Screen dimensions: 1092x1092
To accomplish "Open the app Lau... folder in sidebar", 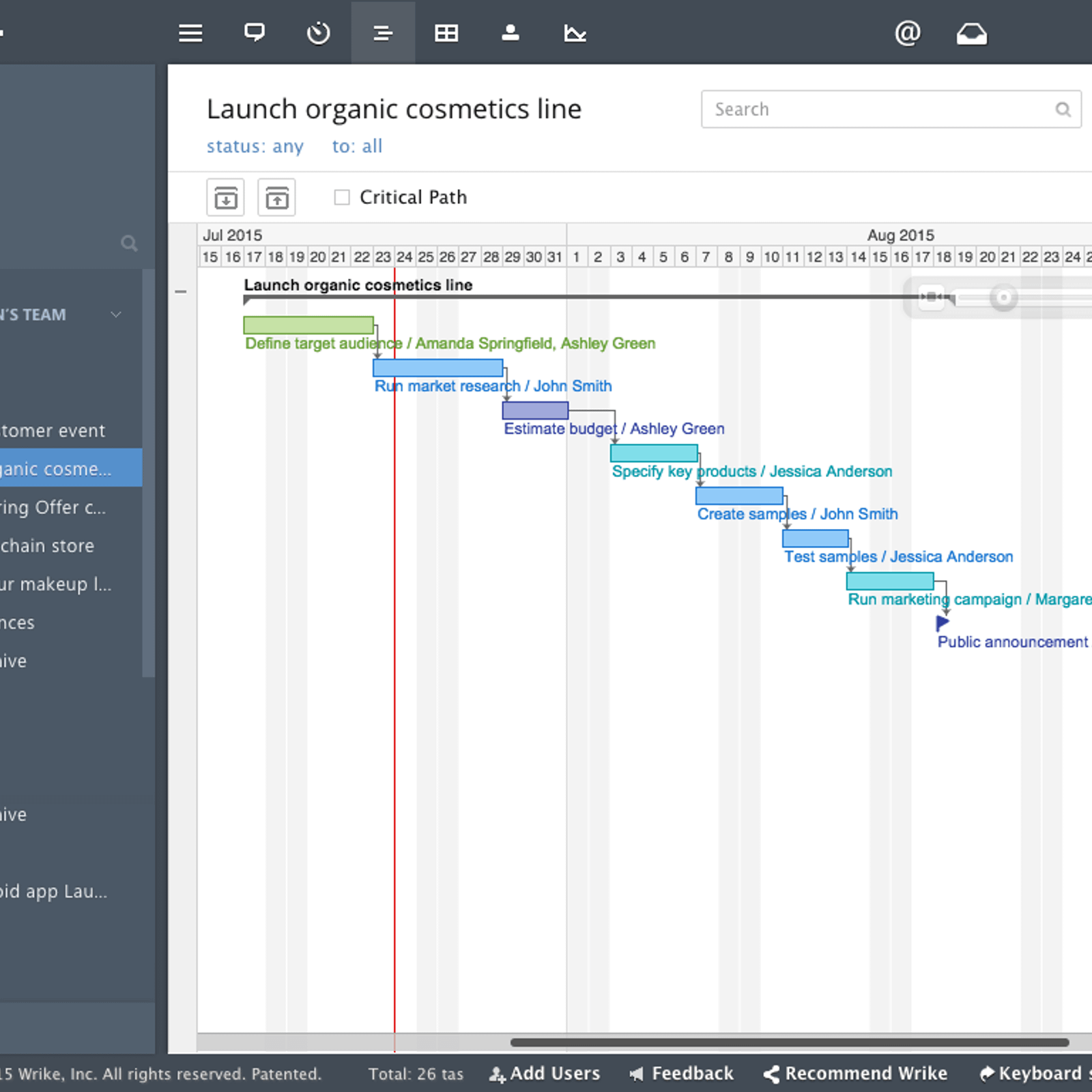I will [x=71, y=891].
